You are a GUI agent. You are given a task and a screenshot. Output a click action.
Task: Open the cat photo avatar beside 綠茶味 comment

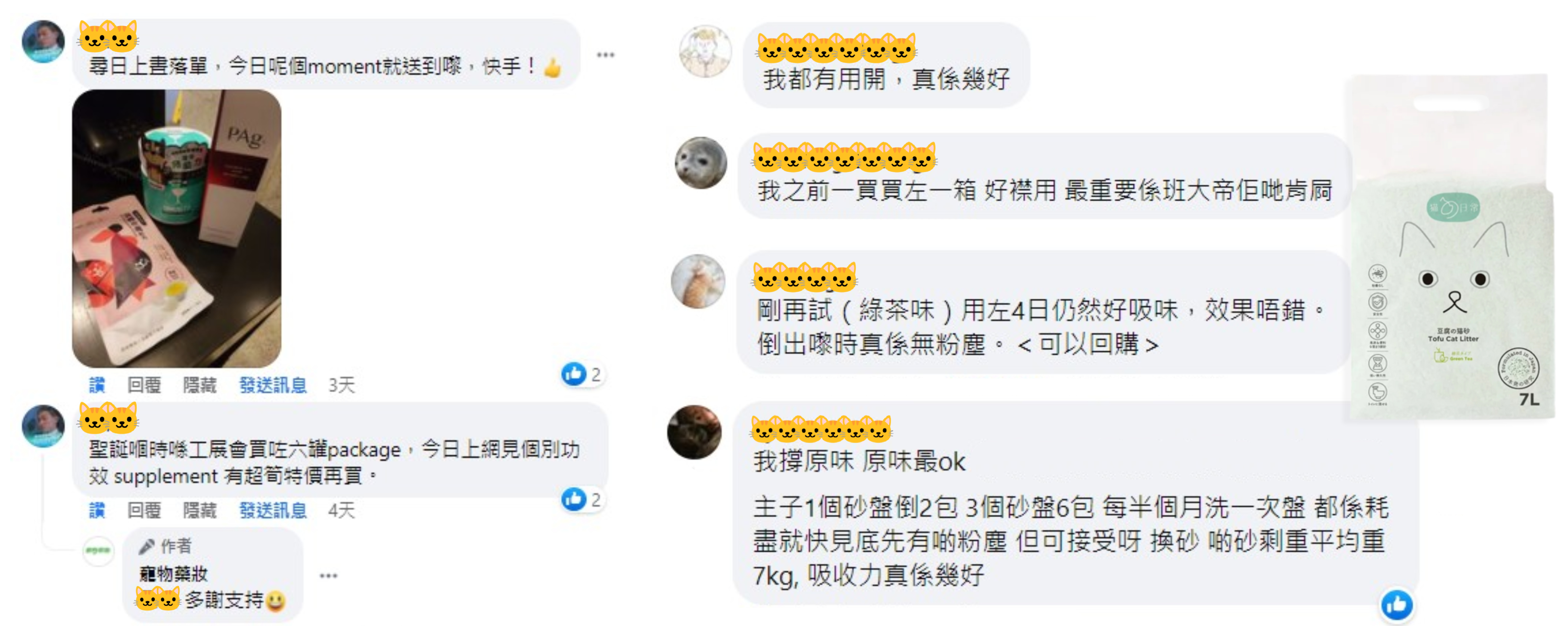698,280
